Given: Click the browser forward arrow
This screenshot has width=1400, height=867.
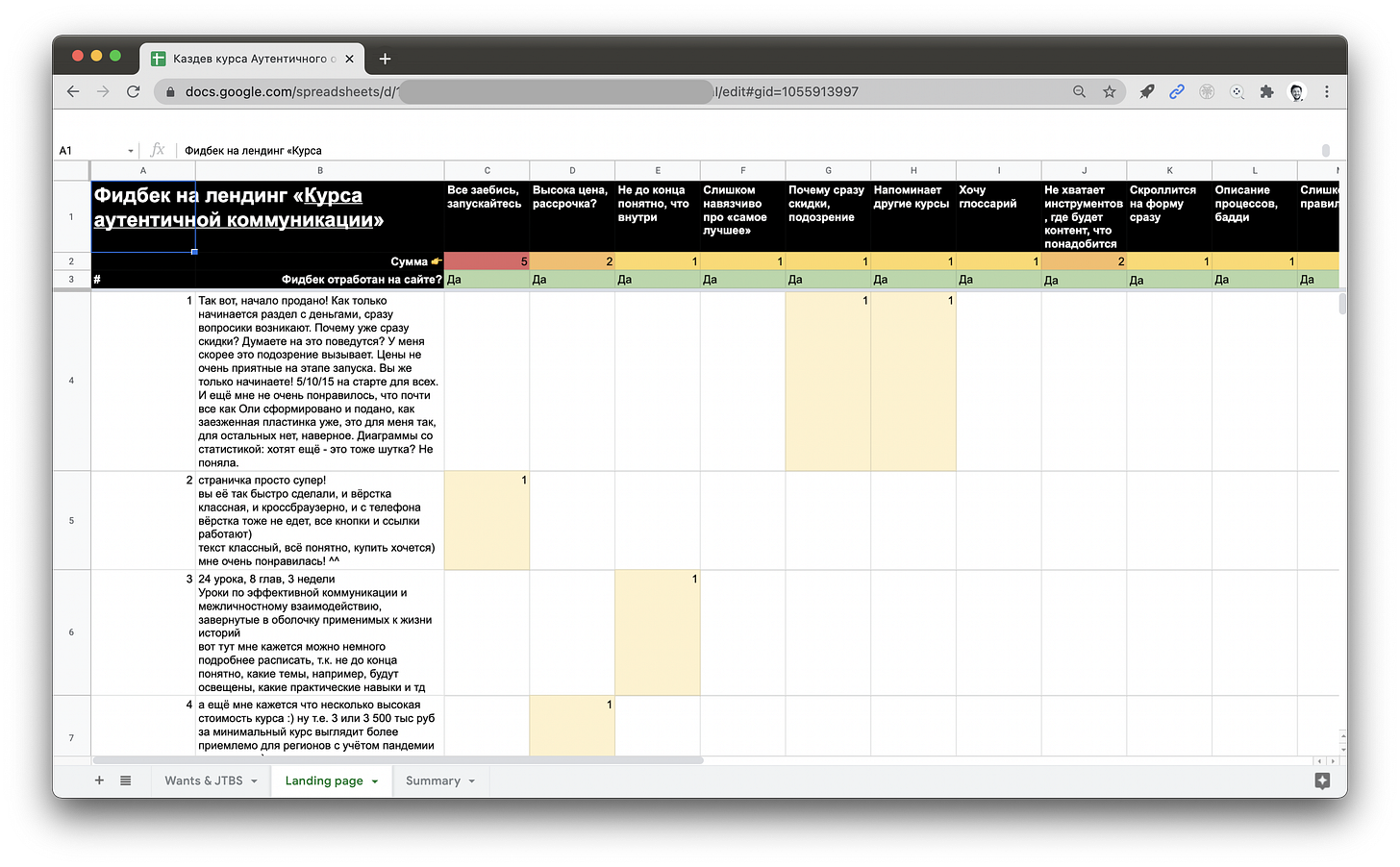Looking at the screenshot, I should [103, 91].
